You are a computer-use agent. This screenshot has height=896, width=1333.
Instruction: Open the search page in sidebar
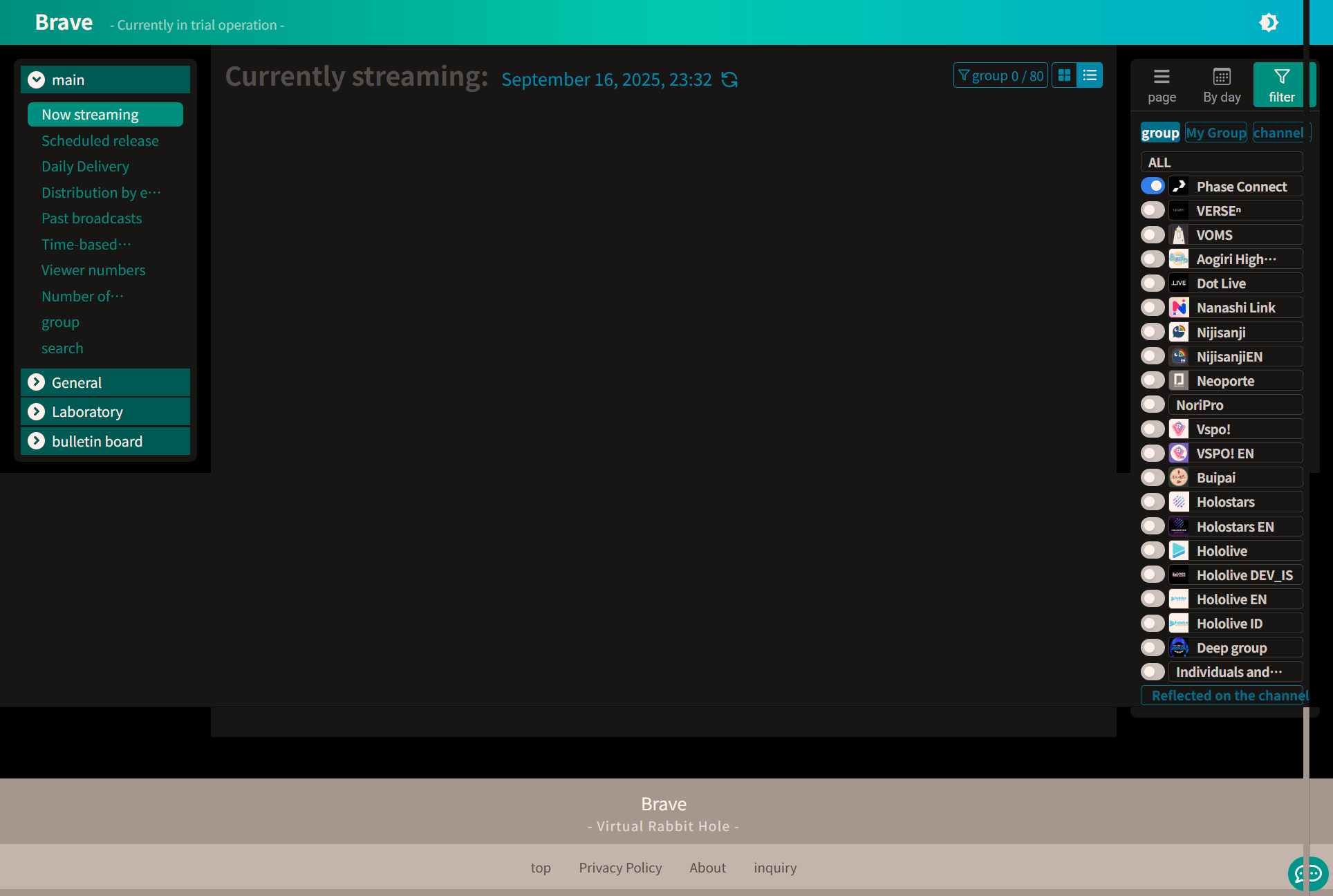pyautogui.click(x=62, y=348)
